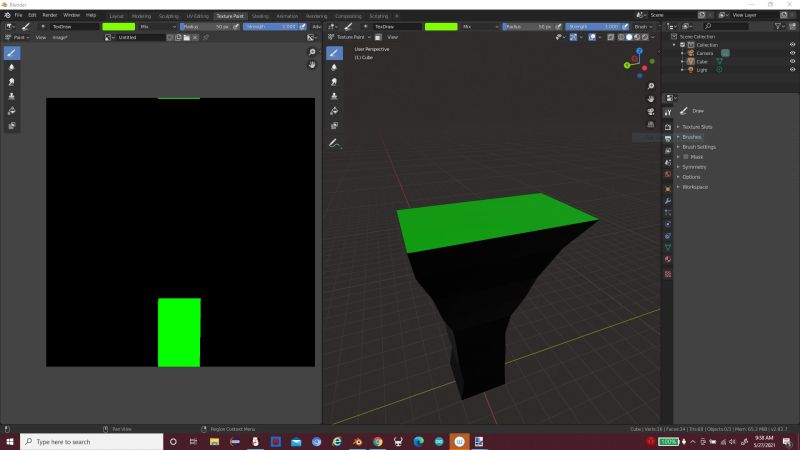The width and height of the screenshot is (800, 450).
Task: Select the Mask tool in image editor
Action: click(12, 126)
